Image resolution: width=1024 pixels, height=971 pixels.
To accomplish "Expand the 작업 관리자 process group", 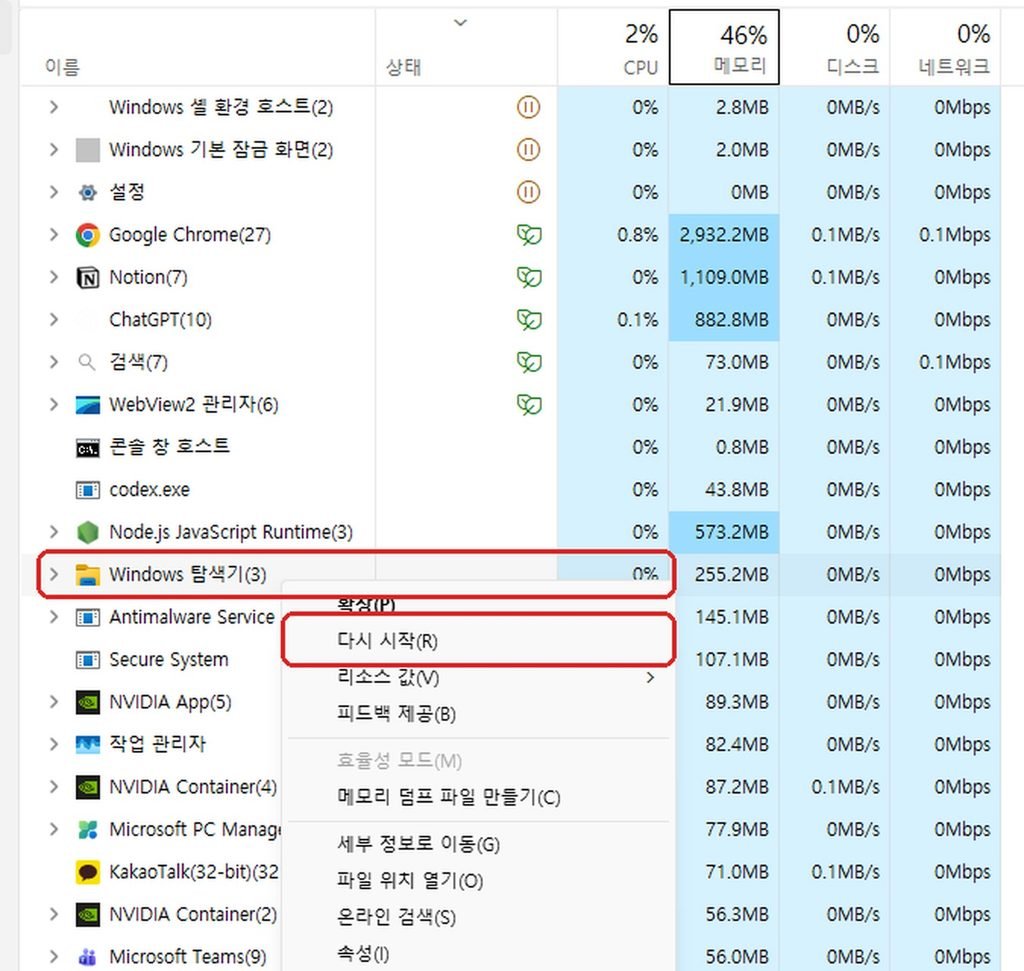I will point(54,744).
